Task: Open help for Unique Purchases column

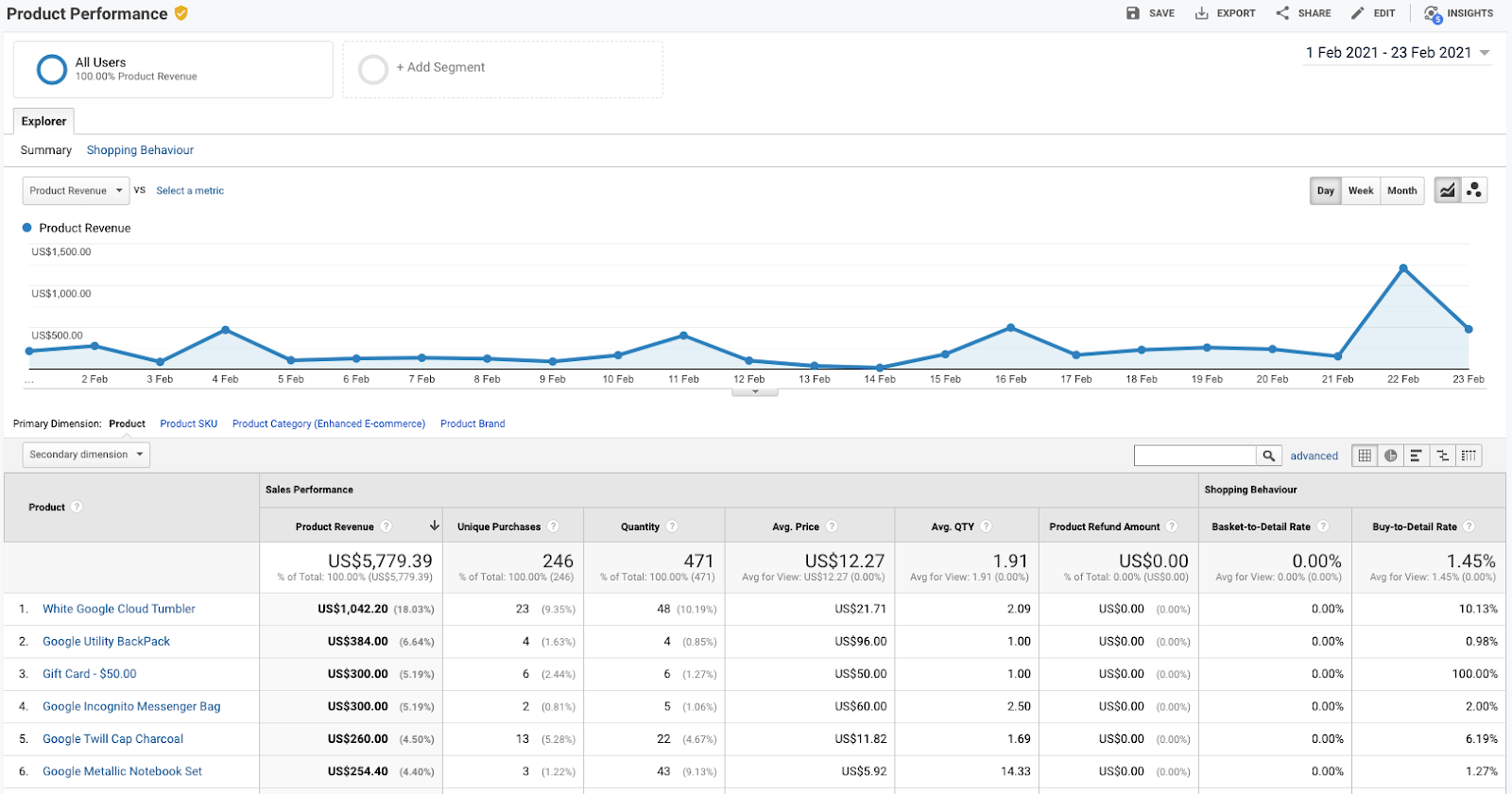Action: coord(554,526)
